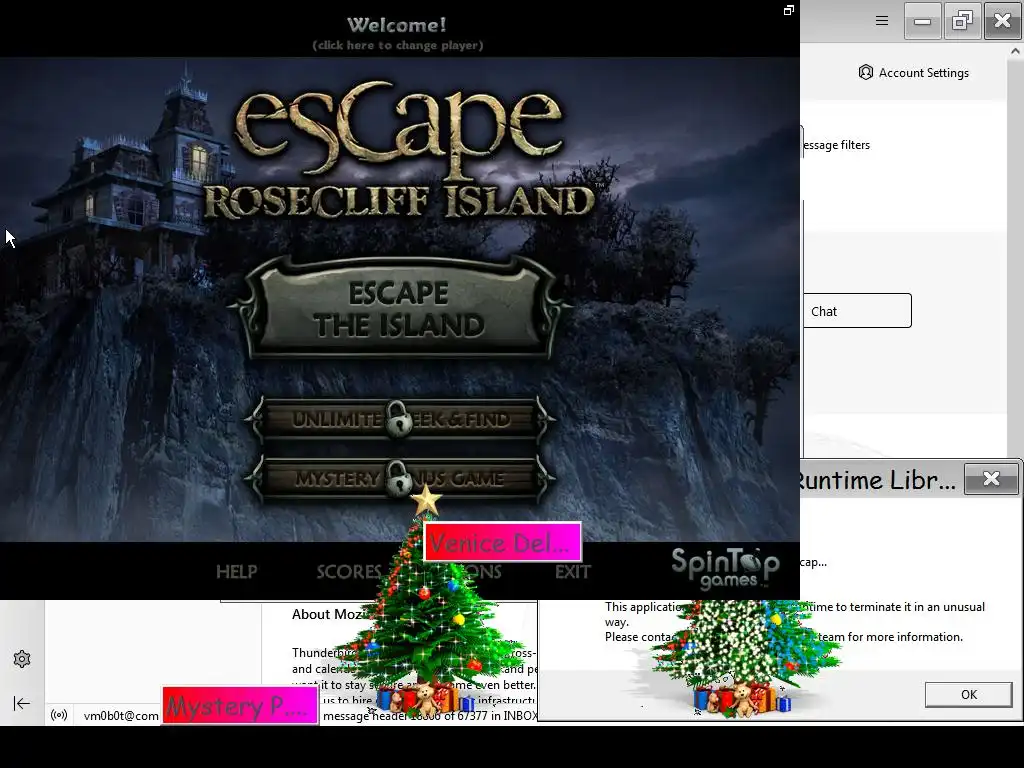Click pink Venice Del... popup label
Viewport: 1024px width, 768px height.
(x=502, y=542)
